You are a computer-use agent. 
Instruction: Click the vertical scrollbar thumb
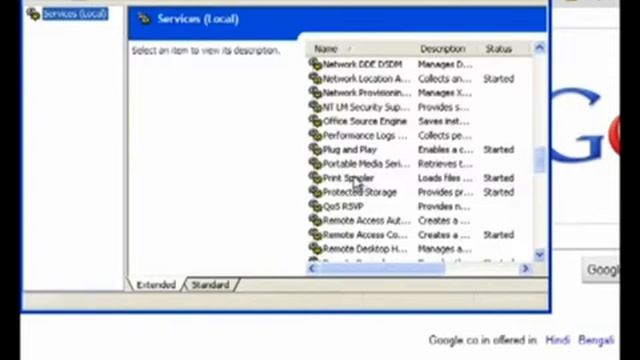(x=539, y=160)
